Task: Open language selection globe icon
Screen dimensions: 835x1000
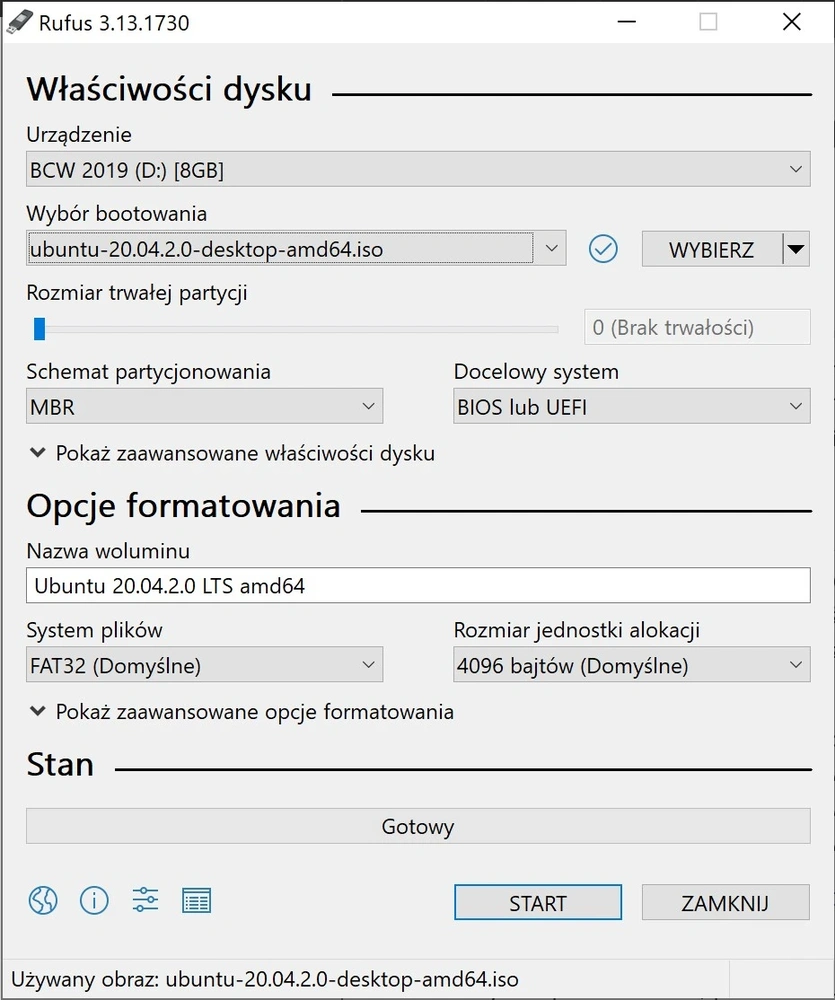Action: click(x=43, y=901)
